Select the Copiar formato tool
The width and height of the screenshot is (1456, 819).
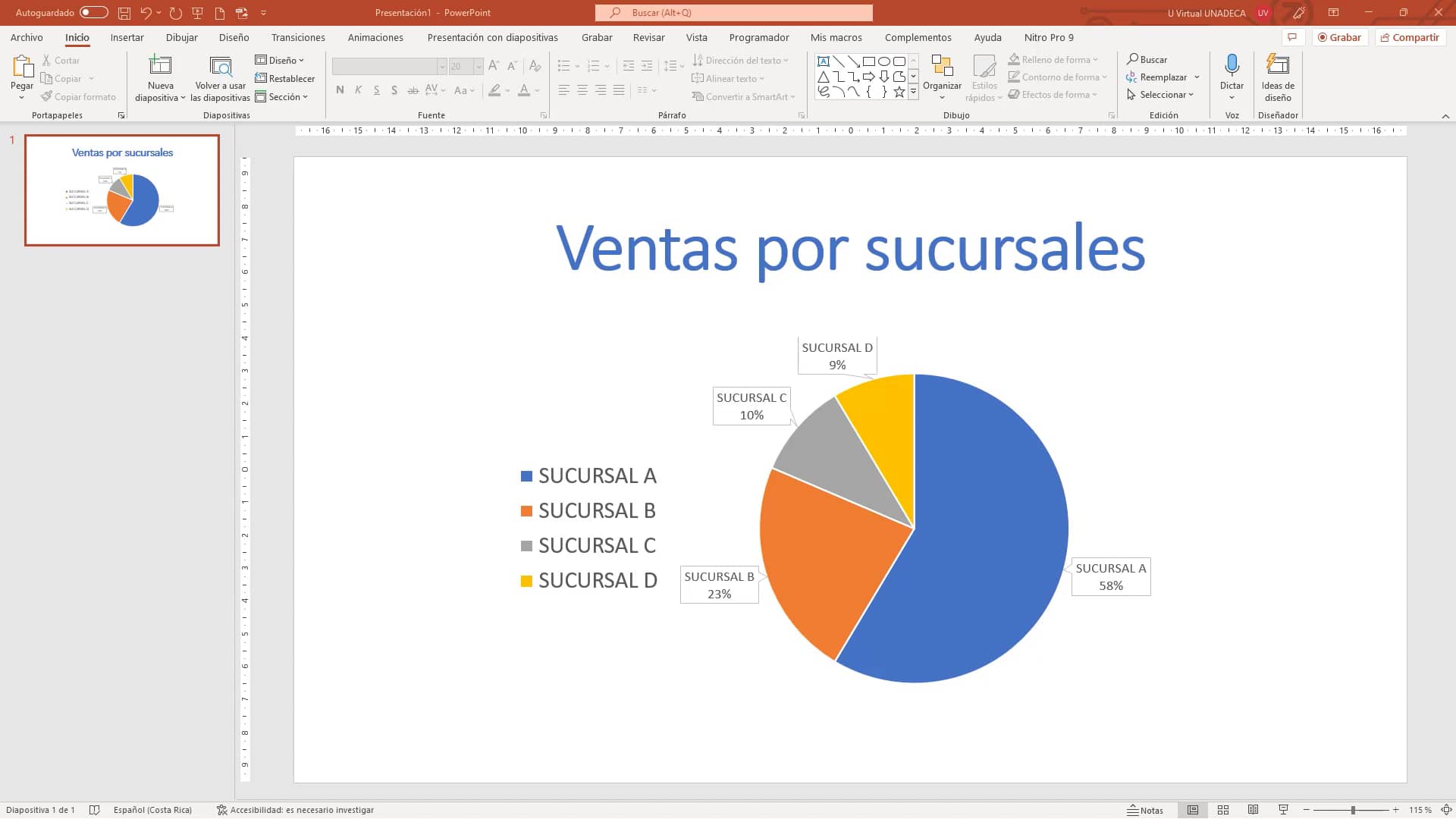pyautogui.click(x=79, y=96)
